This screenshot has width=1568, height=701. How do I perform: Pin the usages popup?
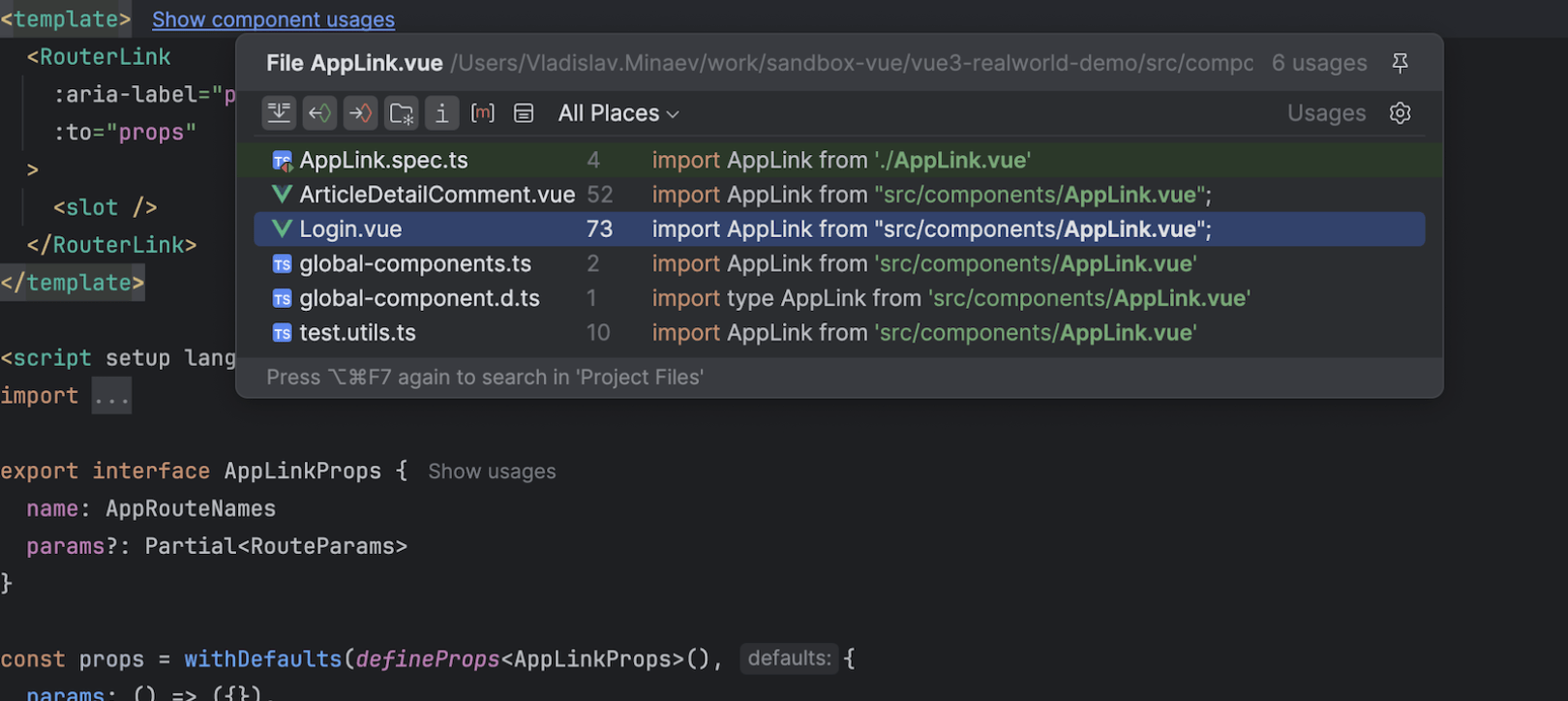(1400, 64)
